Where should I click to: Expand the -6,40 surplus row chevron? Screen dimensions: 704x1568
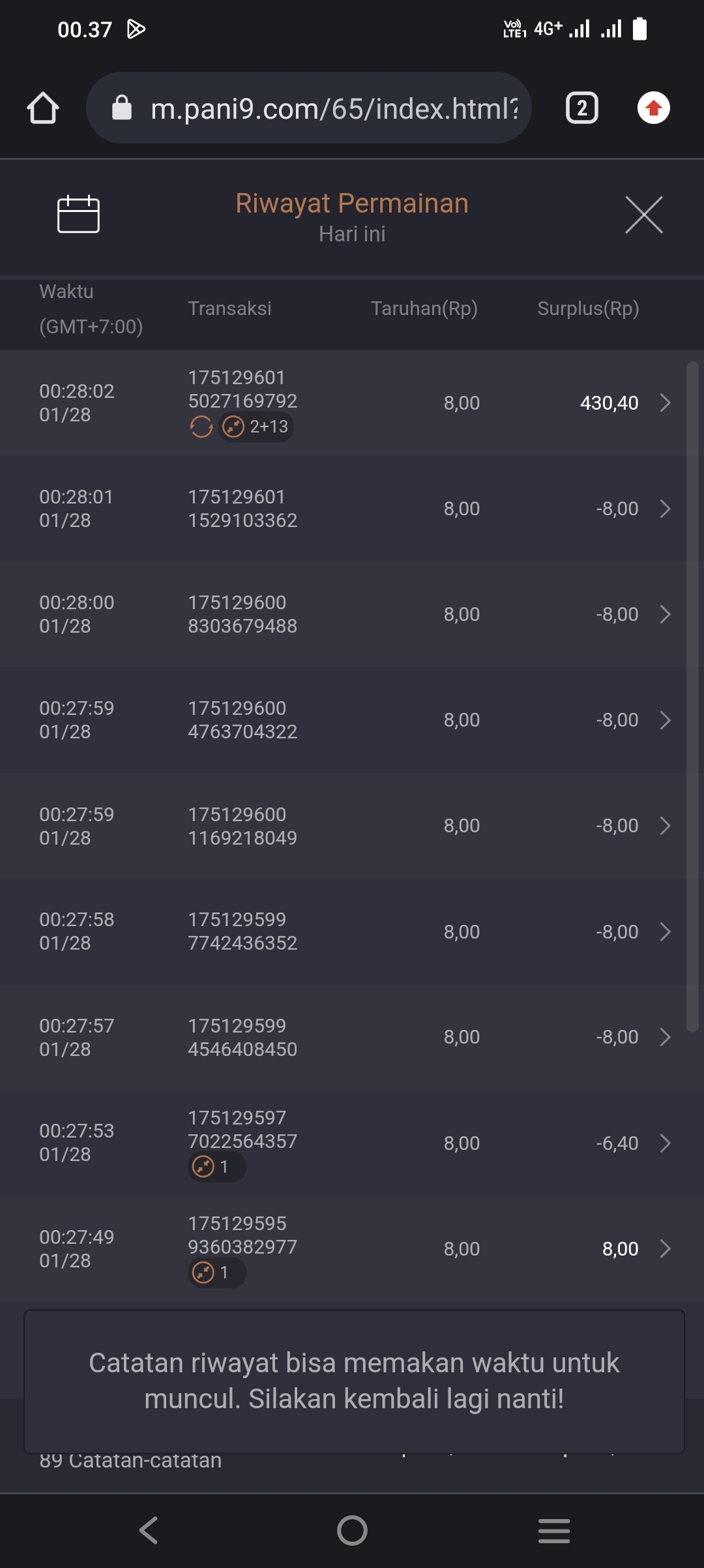pyautogui.click(x=665, y=1143)
